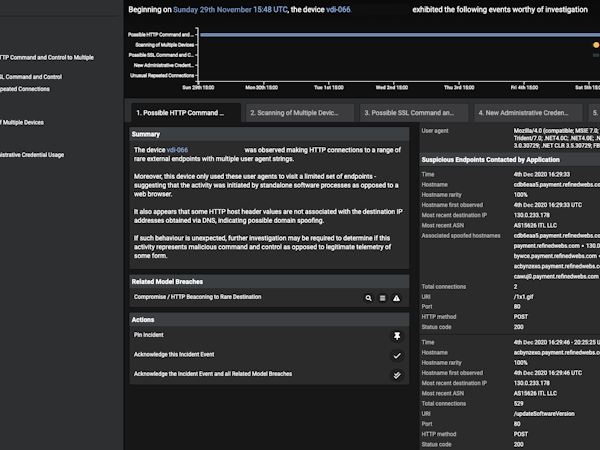The image size is (600, 450).
Task: Click the second hostname acbynzexo.payment.refinedwebs
Action: pos(557,352)
